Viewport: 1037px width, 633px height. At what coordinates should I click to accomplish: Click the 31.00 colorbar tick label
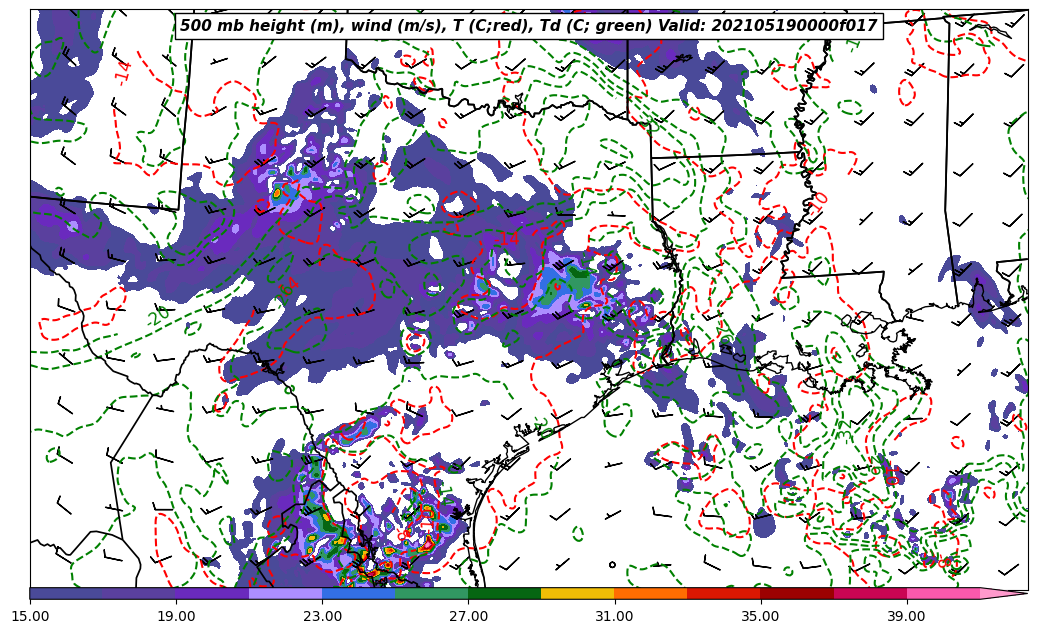[x=614, y=616]
